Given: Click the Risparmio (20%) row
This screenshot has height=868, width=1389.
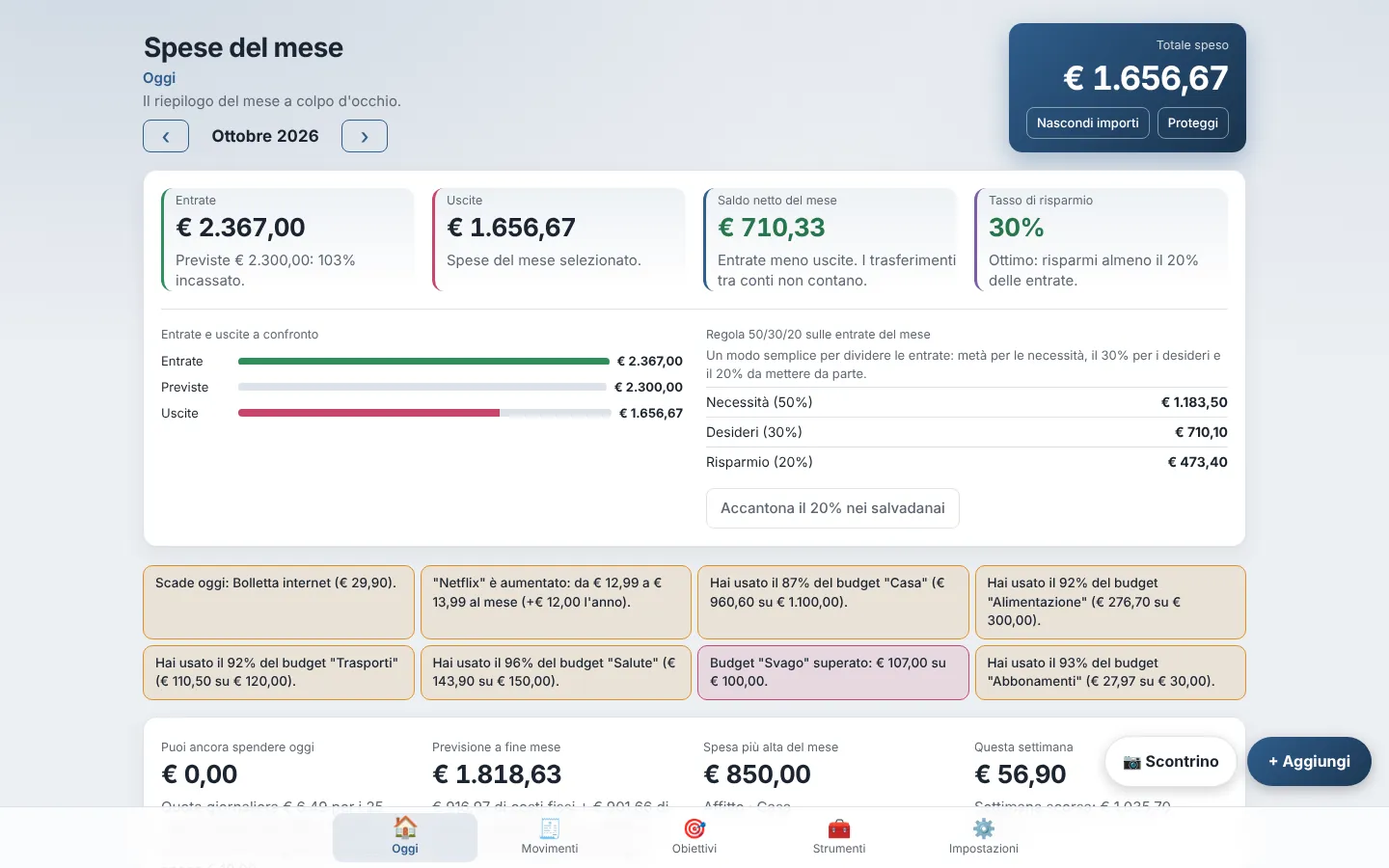Looking at the screenshot, I should coord(967,462).
